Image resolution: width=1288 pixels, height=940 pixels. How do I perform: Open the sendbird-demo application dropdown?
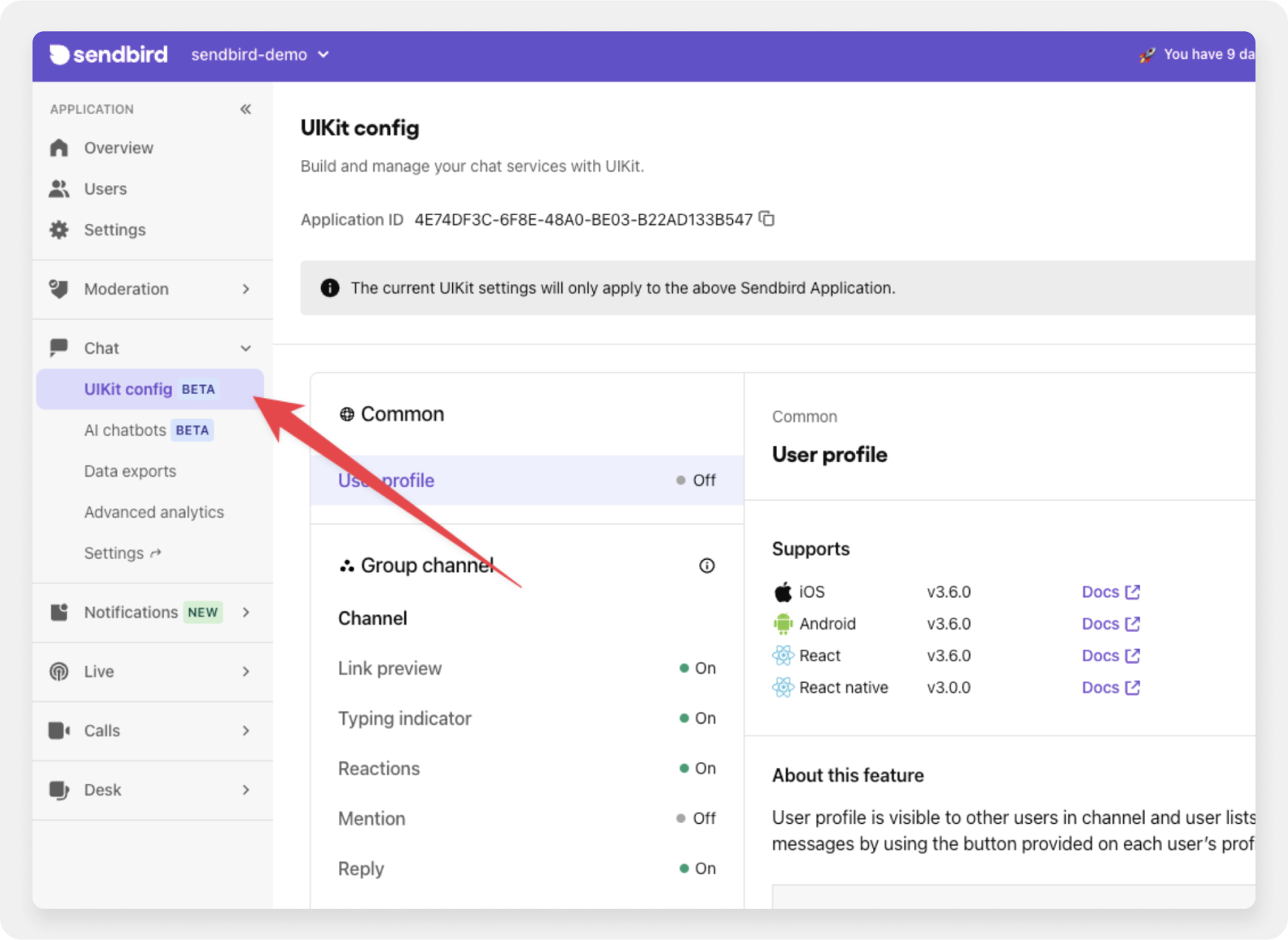pyautogui.click(x=260, y=54)
